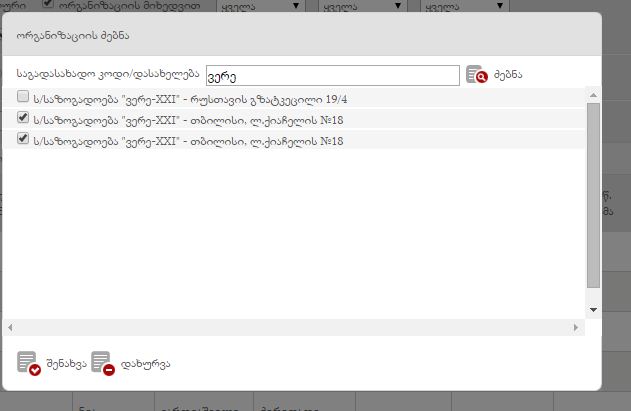Image resolution: width=631 pixels, height=411 pixels.
Task: Click the დახურვა (close) document icon
Action: pyautogui.click(x=102, y=363)
